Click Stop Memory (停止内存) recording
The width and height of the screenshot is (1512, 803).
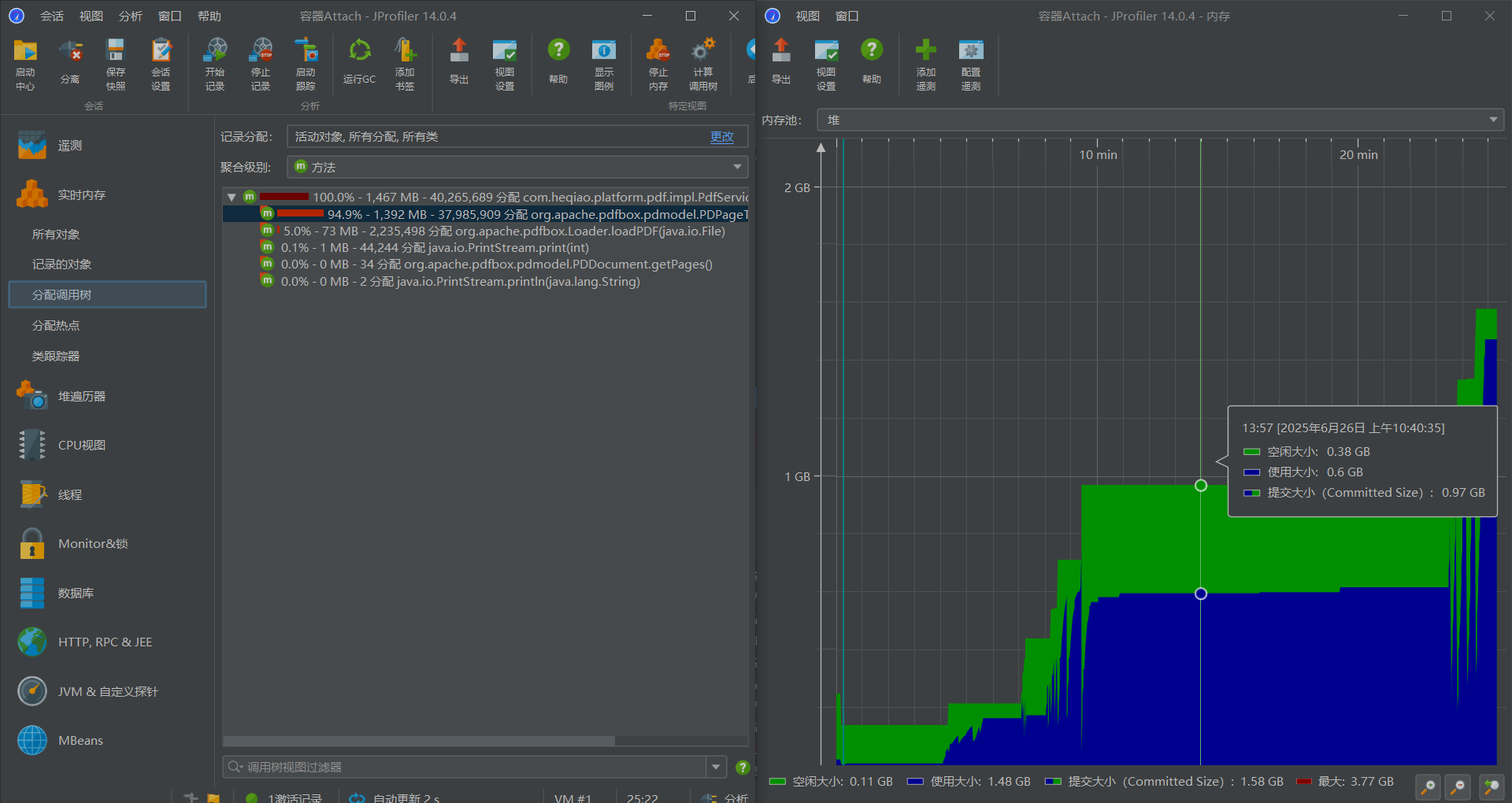tap(658, 65)
